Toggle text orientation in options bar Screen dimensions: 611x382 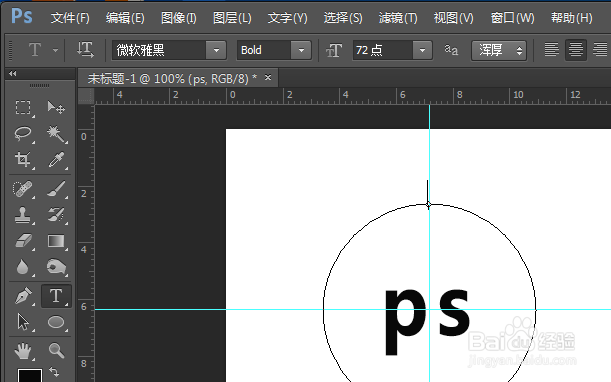pos(85,50)
